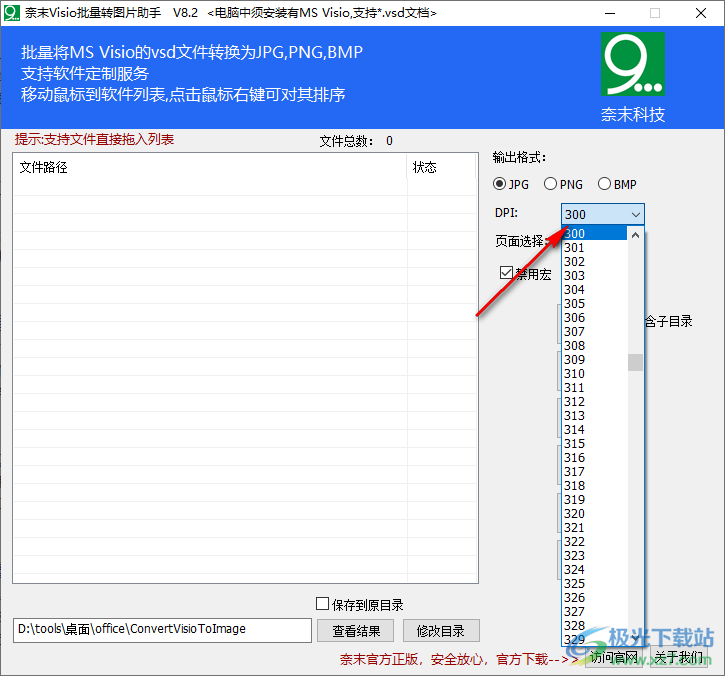This screenshot has height=676, width=725.
Task: Pick 322 from the DPI options
Action: coord(594,541)
